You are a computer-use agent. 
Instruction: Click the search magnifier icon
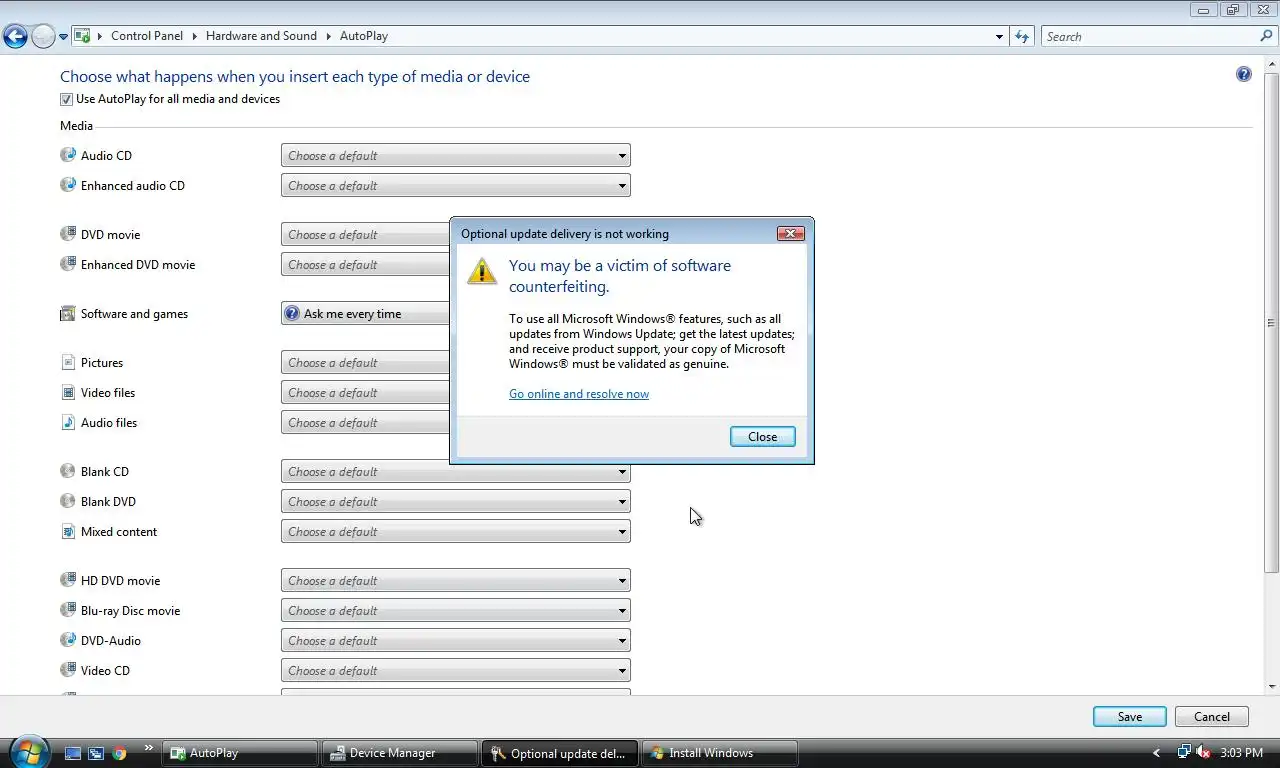(1266, 36)
